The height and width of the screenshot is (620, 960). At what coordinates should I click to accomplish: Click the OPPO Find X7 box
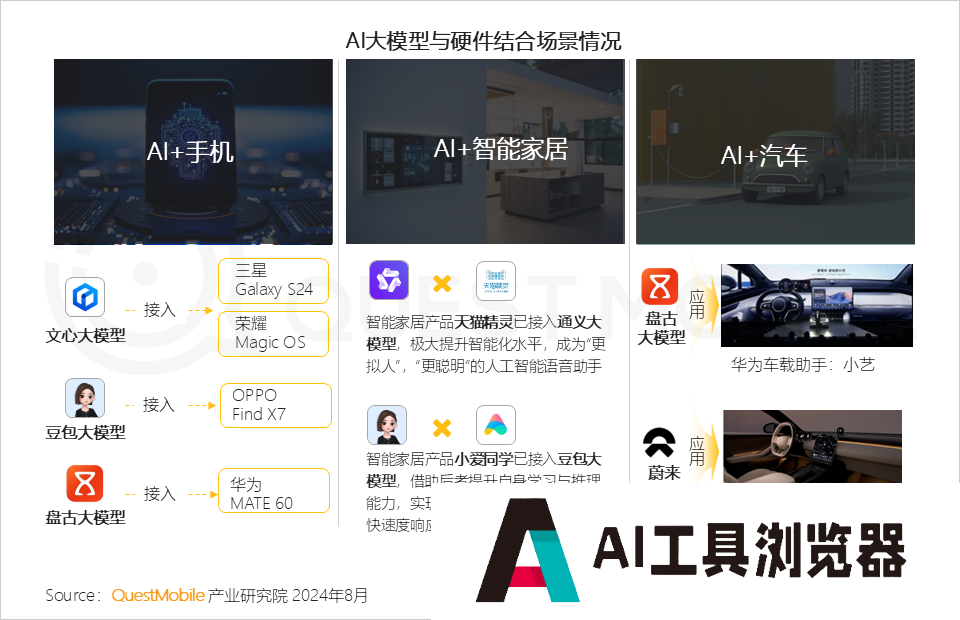[x=275, y=405]
